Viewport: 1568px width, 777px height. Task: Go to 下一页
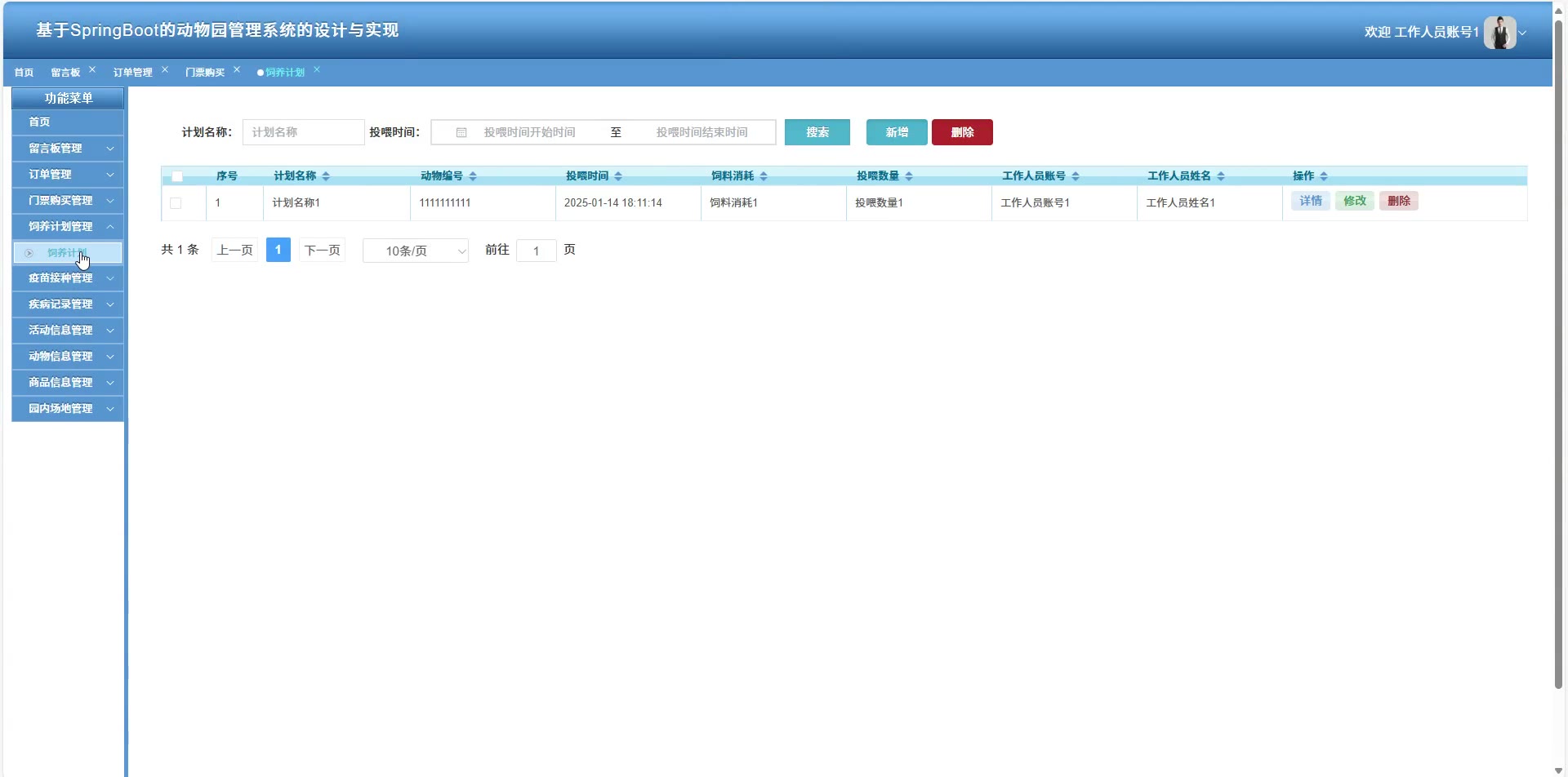pyautogui.click(x=322, y=250)
